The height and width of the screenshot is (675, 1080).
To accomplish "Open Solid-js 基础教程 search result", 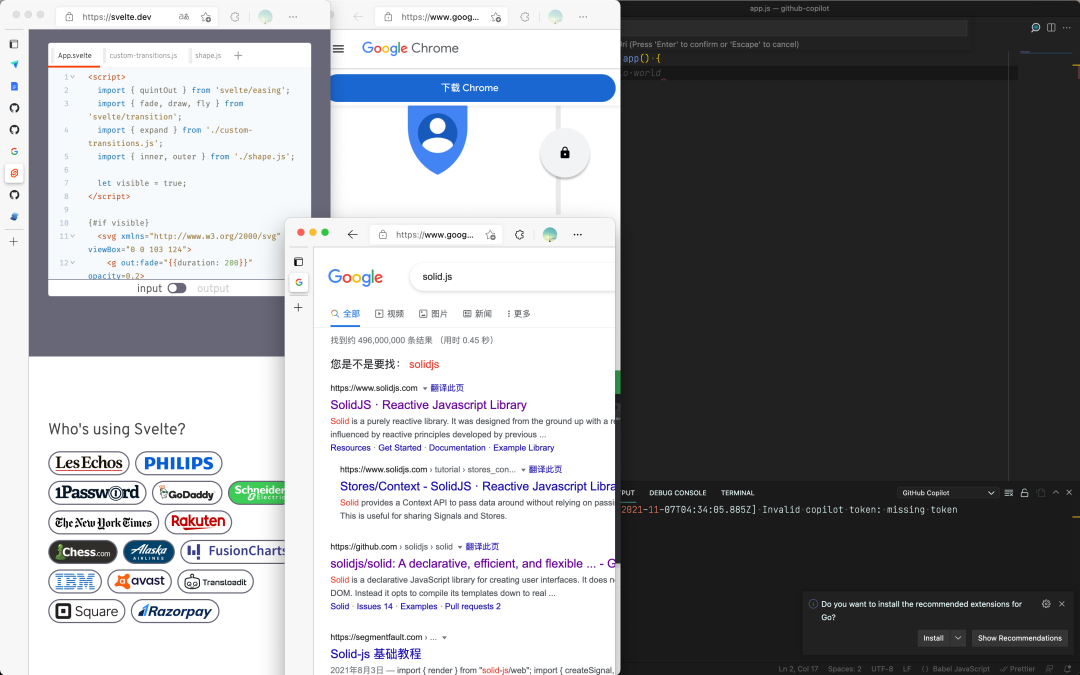I will click(x=375, y=654).
